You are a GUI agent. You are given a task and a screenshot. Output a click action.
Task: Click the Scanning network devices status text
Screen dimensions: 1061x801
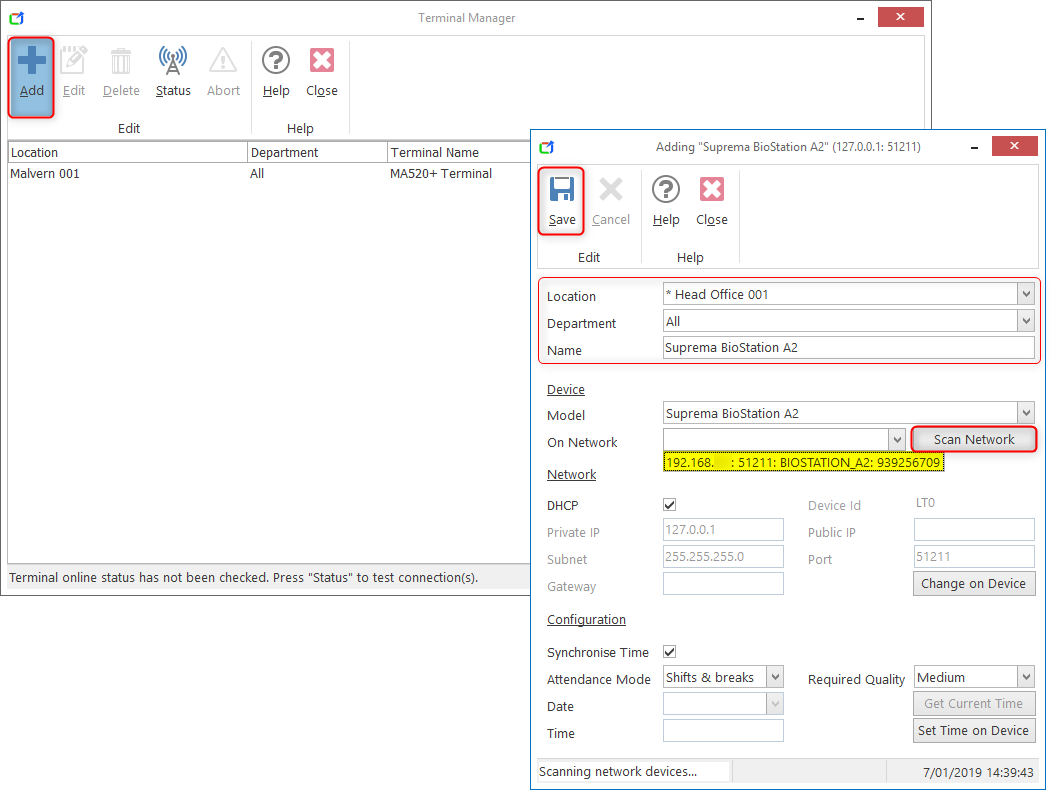[618, 771]
